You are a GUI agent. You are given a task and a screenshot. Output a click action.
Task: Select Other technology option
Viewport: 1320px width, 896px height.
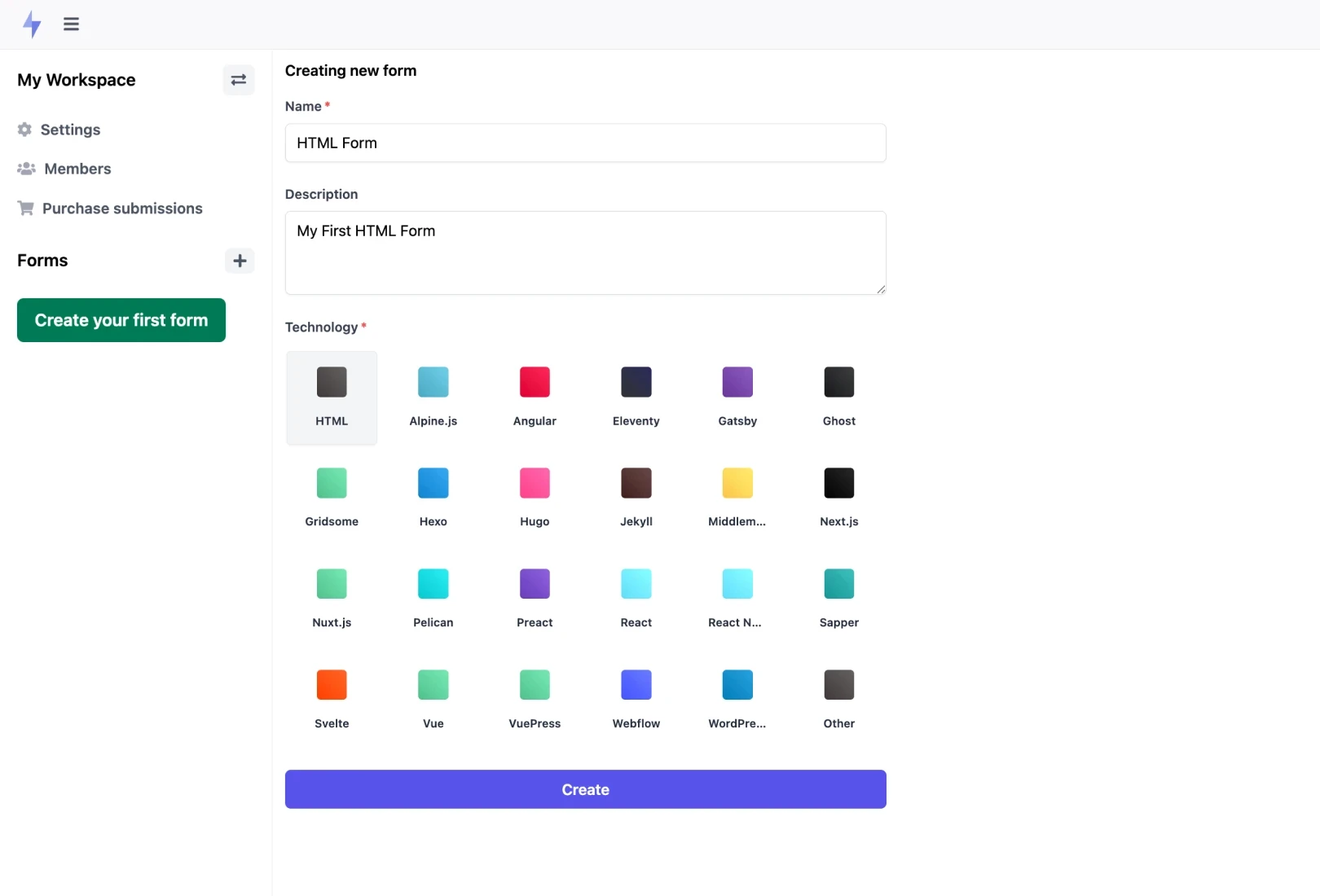click(x=839, y=701)
